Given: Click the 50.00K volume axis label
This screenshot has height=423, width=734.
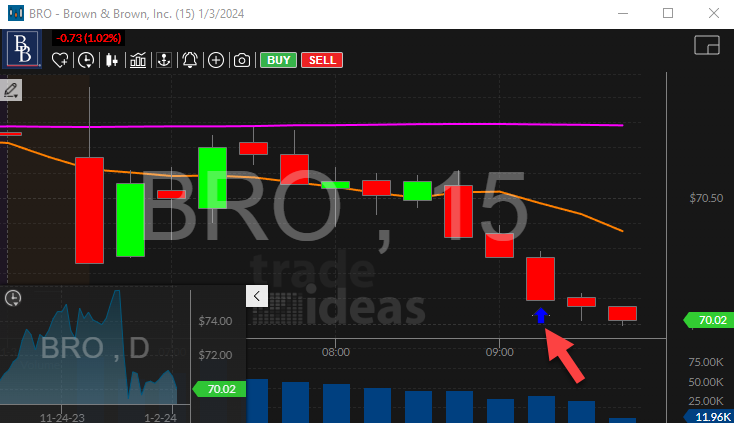Looking at the screenshot, I should click(x=705, y=382).
